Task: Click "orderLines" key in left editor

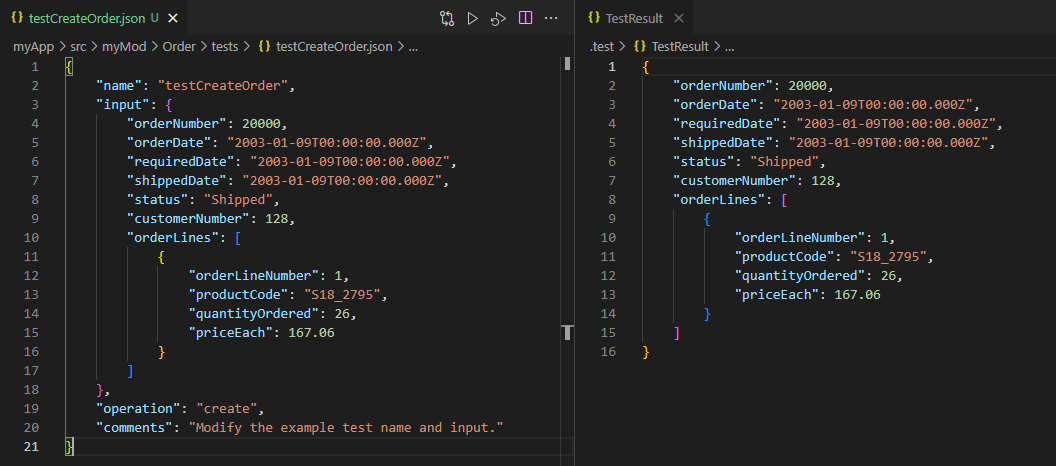Action: (173, 238)
